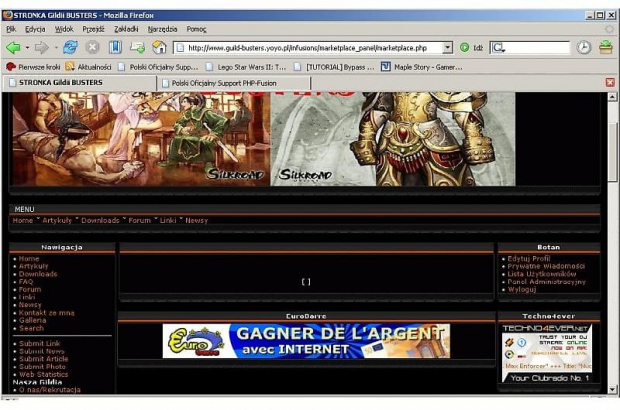Click the page scrollbar down arrow
This screenshot has width=620, height=410.
click(x=612, y=389)
